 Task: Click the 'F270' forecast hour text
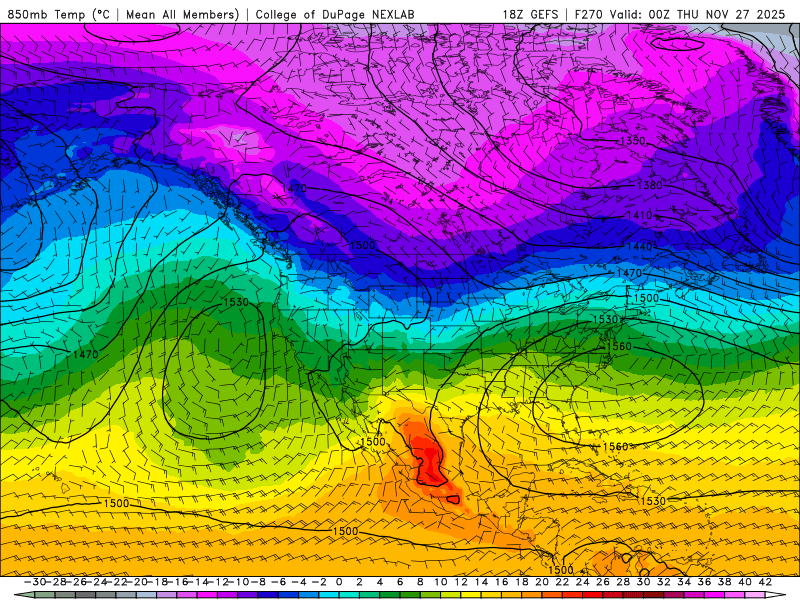coord(589,14)
